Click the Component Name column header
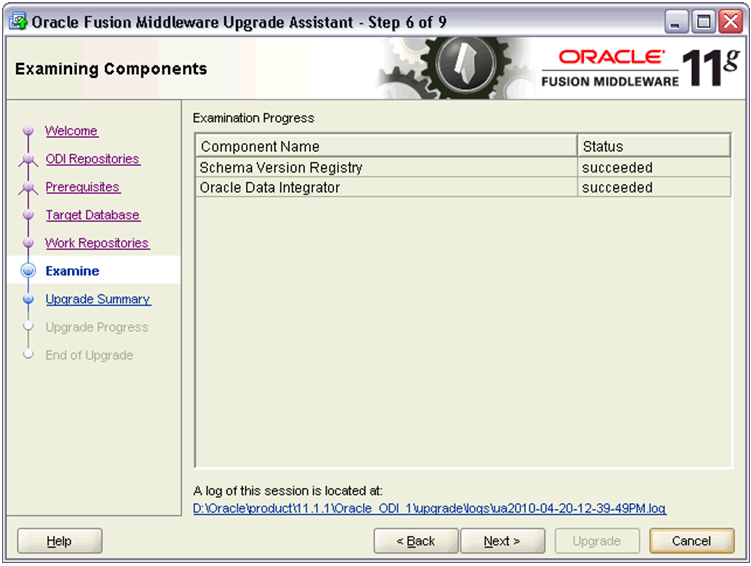 pos(387,146)
